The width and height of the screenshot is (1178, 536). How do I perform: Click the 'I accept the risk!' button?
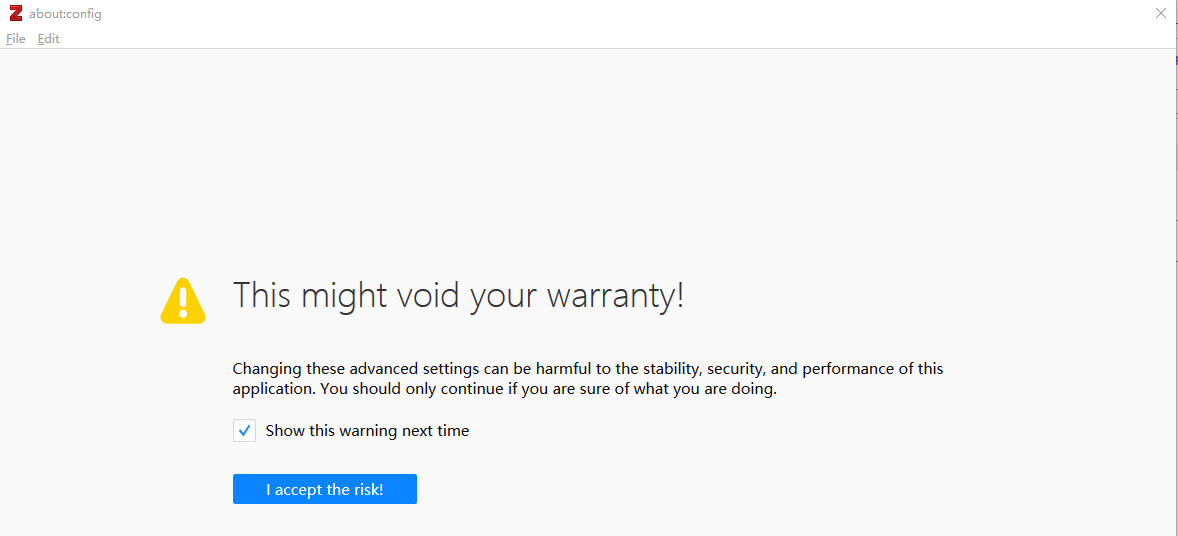(x=325, y=489)
